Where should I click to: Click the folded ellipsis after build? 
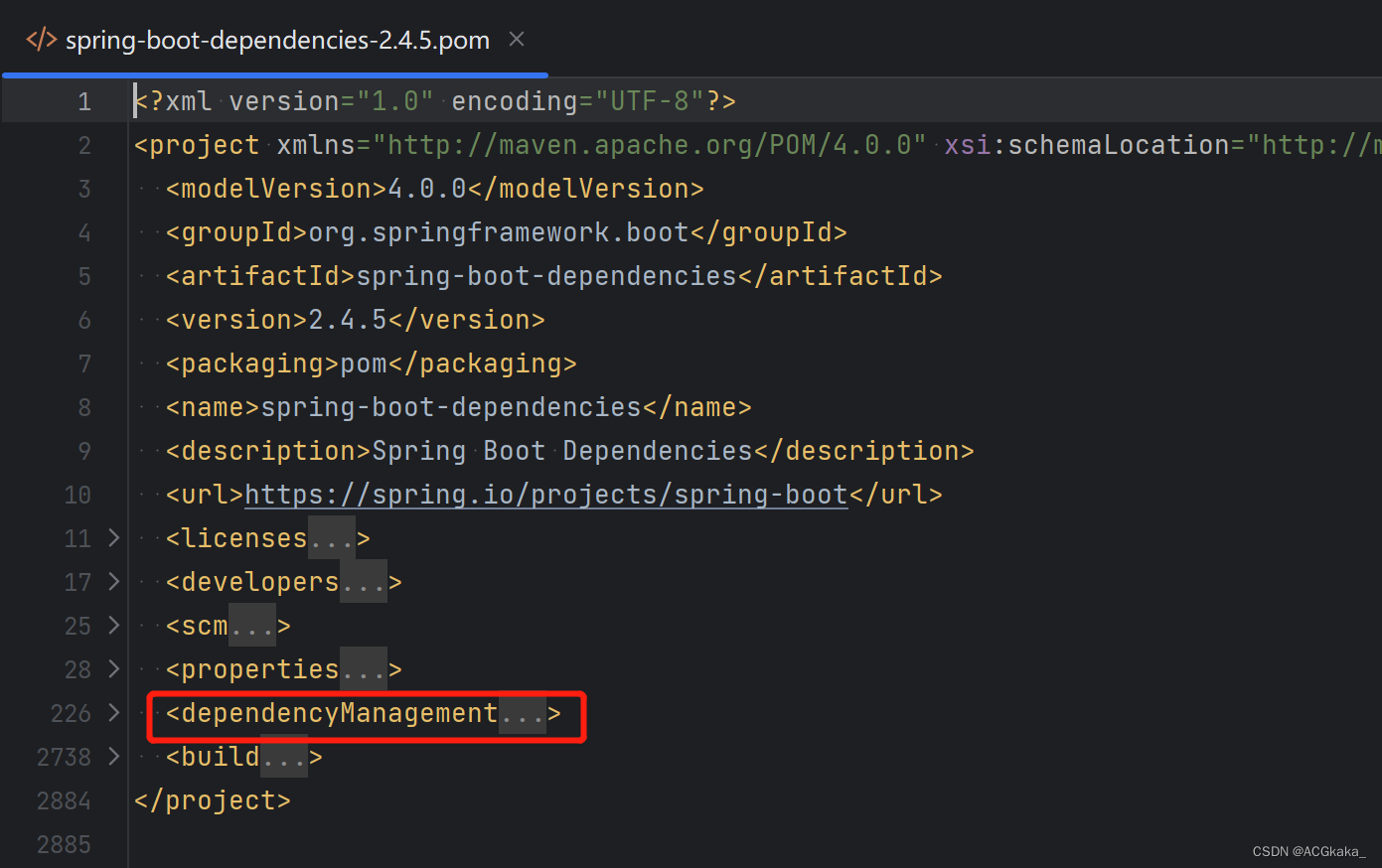pyautogui.click(x=284, y=757)
